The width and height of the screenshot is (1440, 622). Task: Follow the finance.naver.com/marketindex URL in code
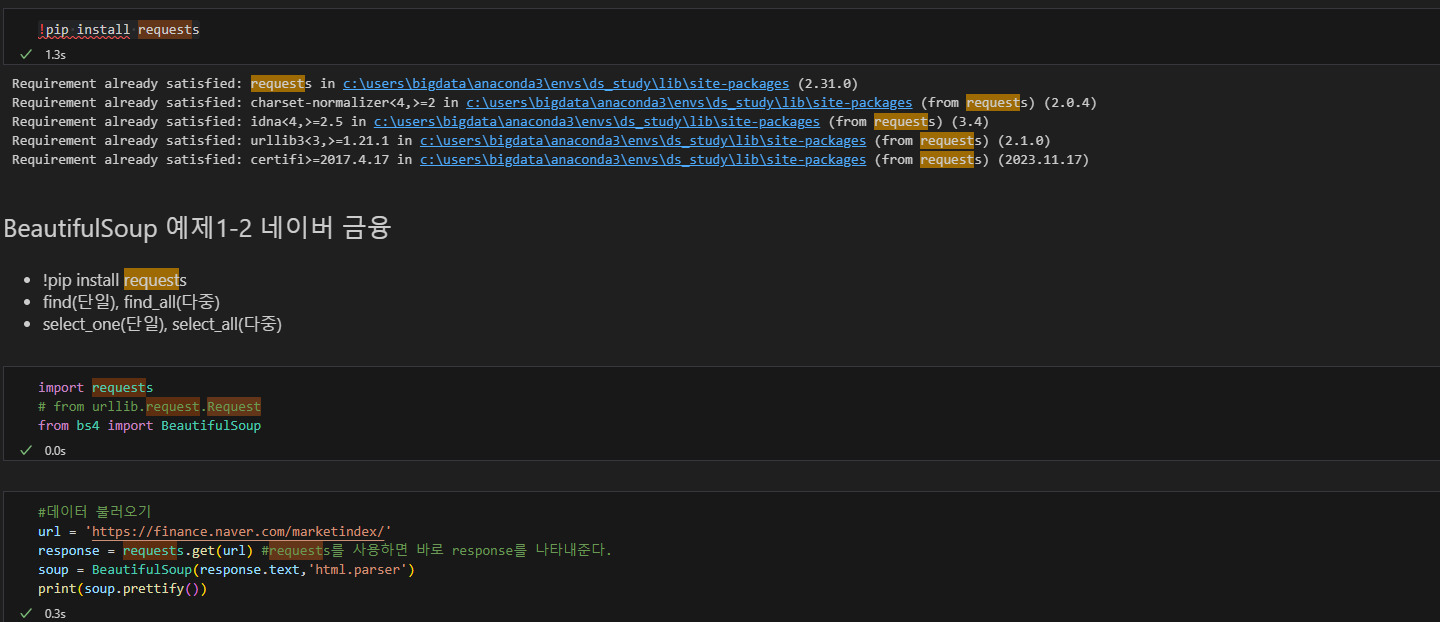tap(238, 532)
